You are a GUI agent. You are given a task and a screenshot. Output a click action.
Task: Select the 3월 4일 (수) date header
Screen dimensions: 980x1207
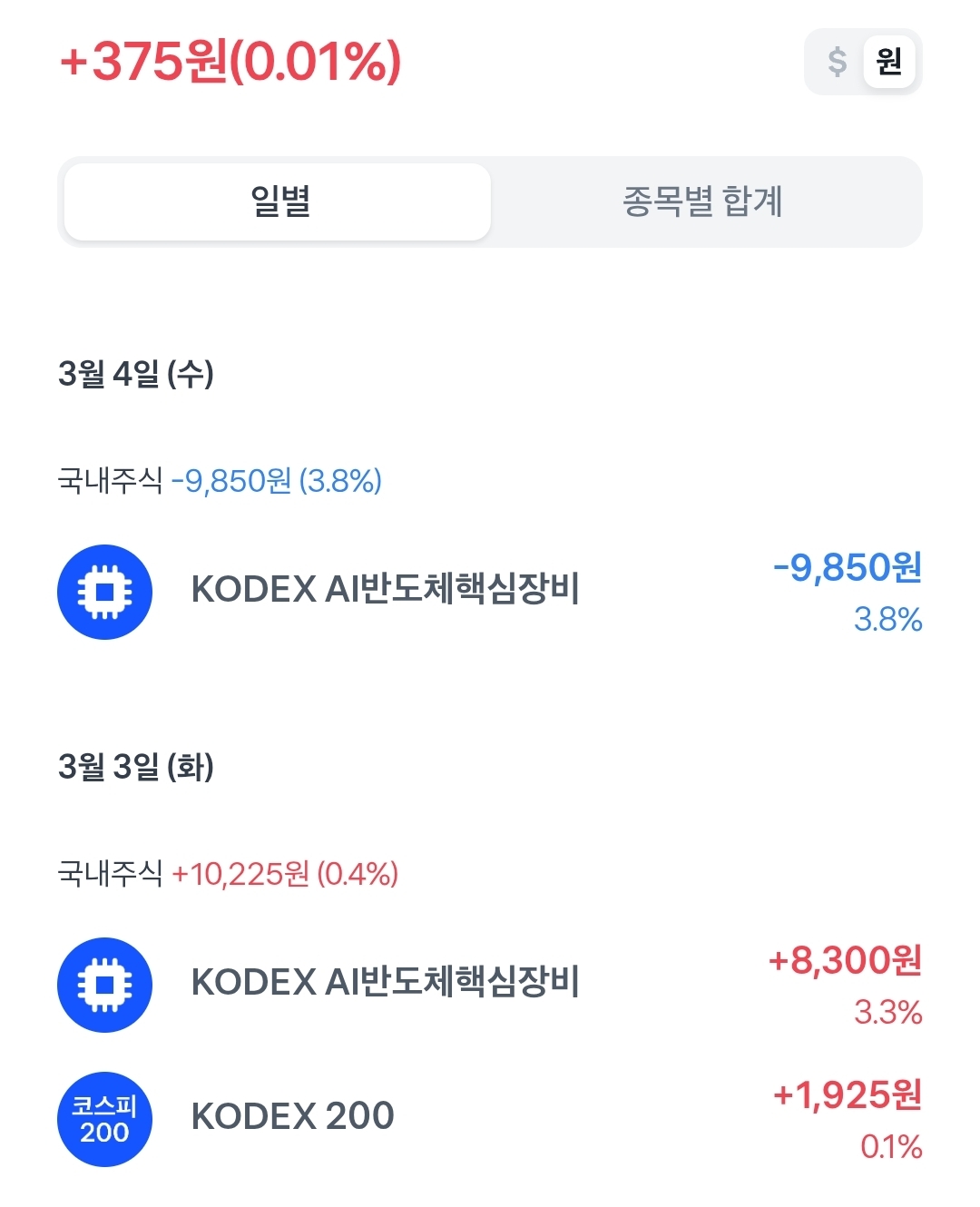136,374
